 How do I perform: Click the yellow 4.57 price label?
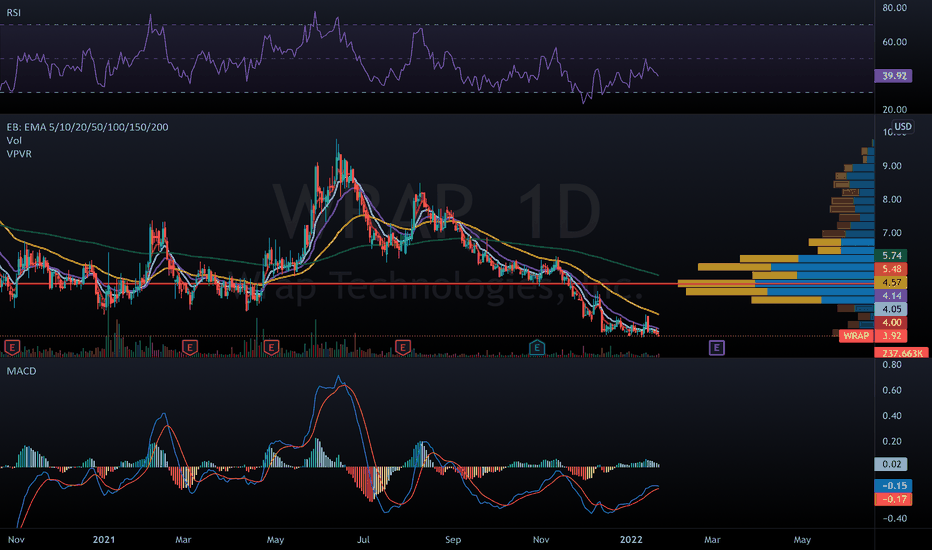pos(891,282)
